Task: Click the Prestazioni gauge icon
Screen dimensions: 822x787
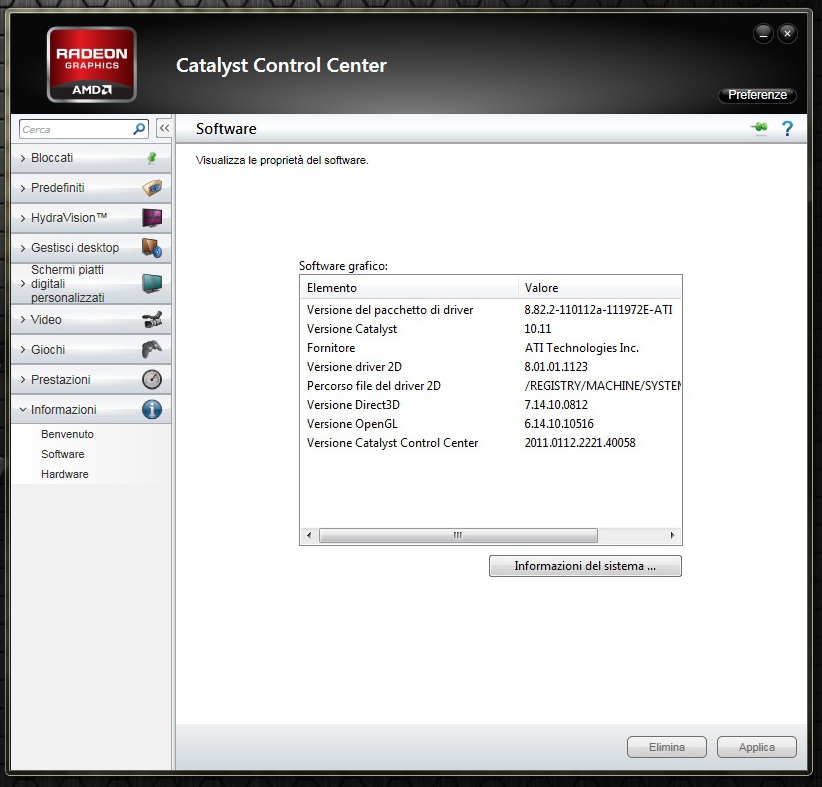Action: 152,380
